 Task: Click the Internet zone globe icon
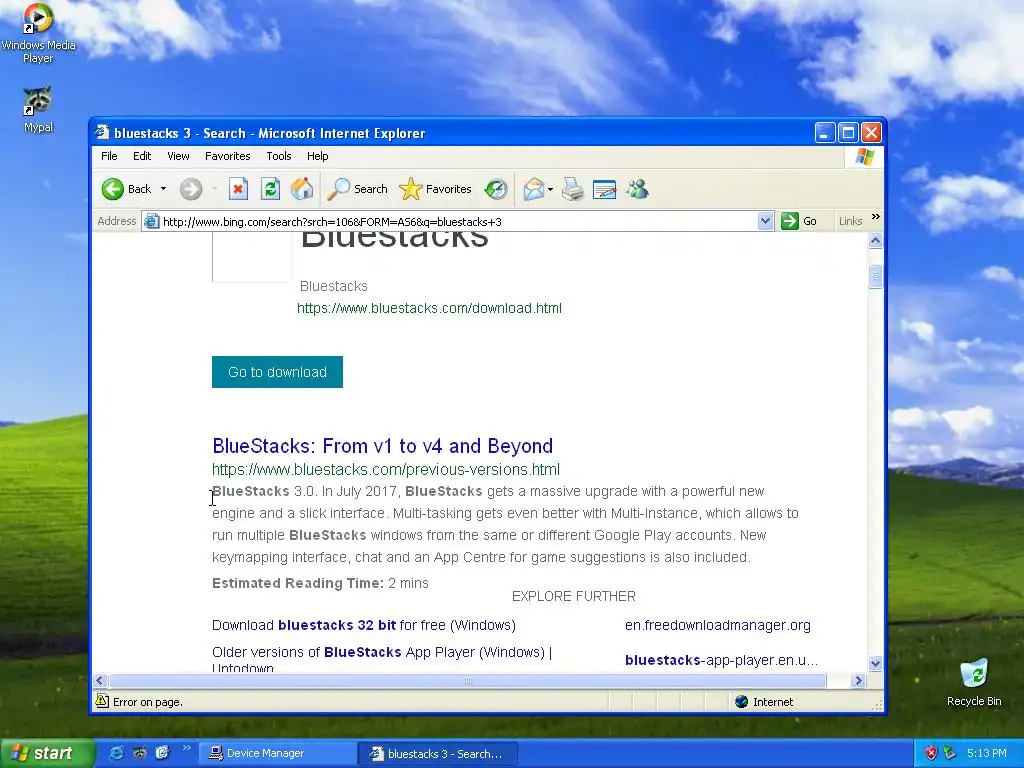741,701
